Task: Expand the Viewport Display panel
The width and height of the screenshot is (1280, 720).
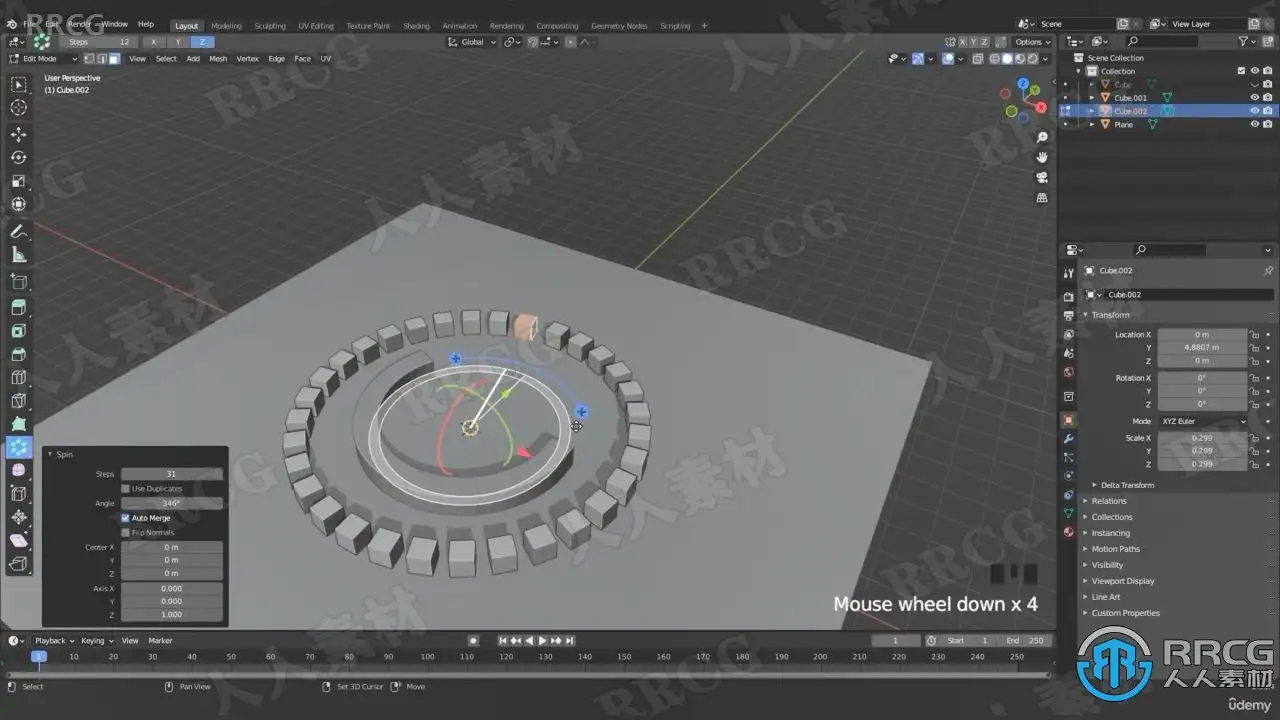Action: (x=1122, y=581)
